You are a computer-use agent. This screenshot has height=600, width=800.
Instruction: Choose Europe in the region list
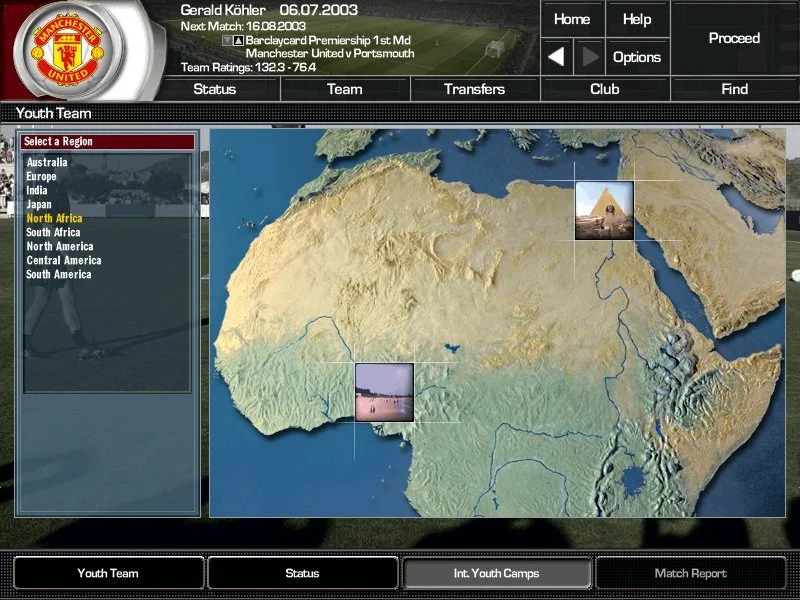coord(42,176)
